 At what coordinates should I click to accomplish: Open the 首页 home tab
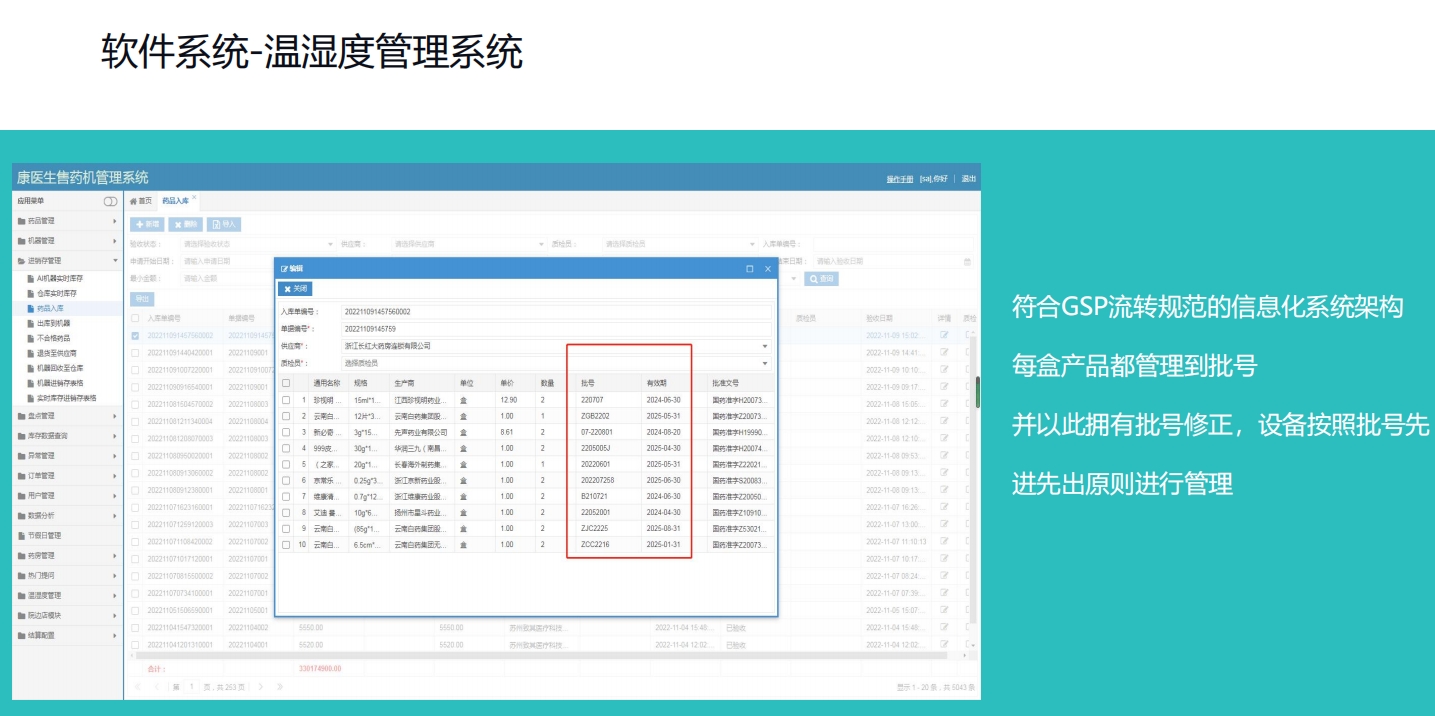point(141,201)
